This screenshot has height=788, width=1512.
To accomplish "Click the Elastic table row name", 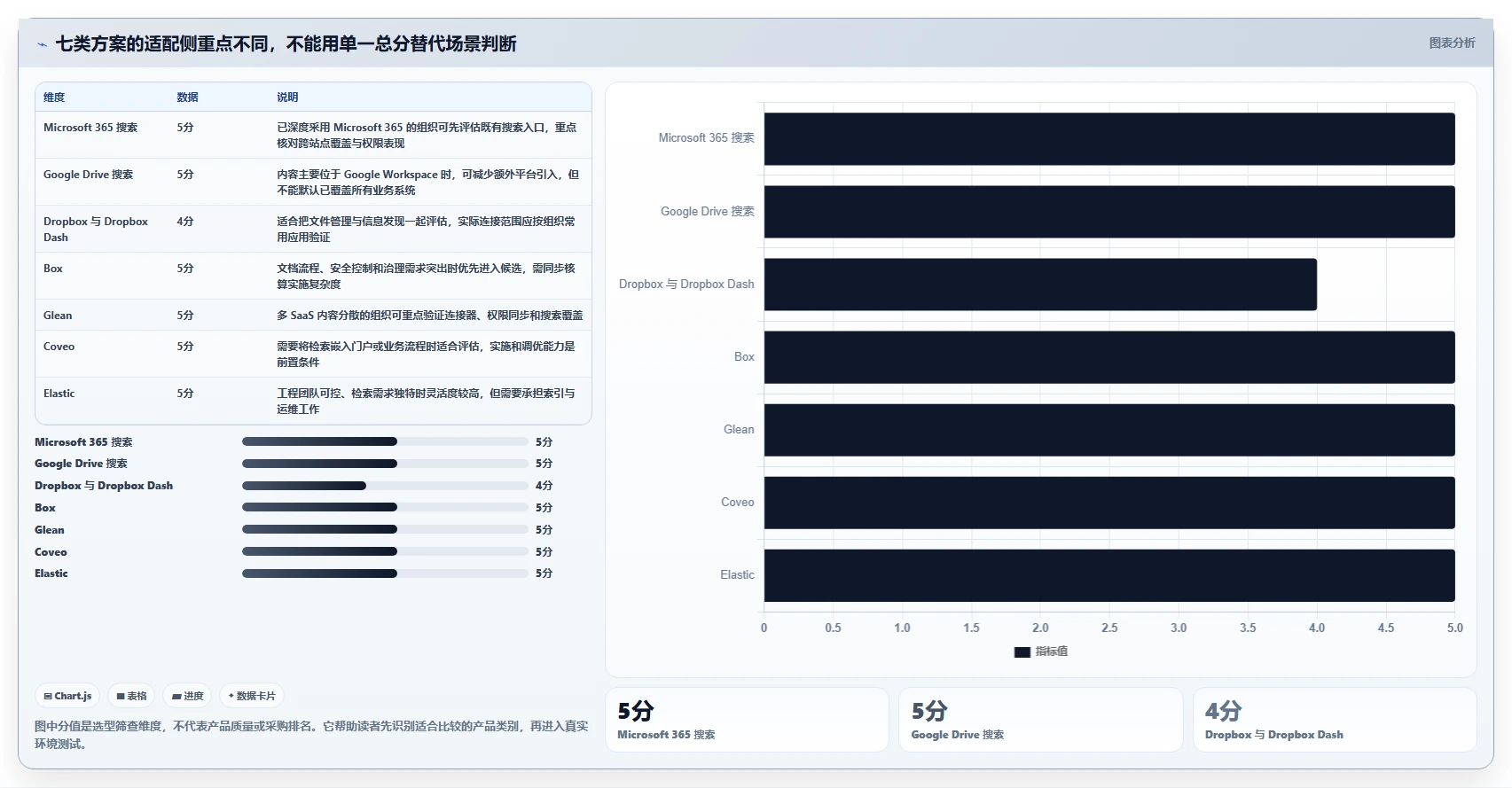I will click(x=59, y=394).
